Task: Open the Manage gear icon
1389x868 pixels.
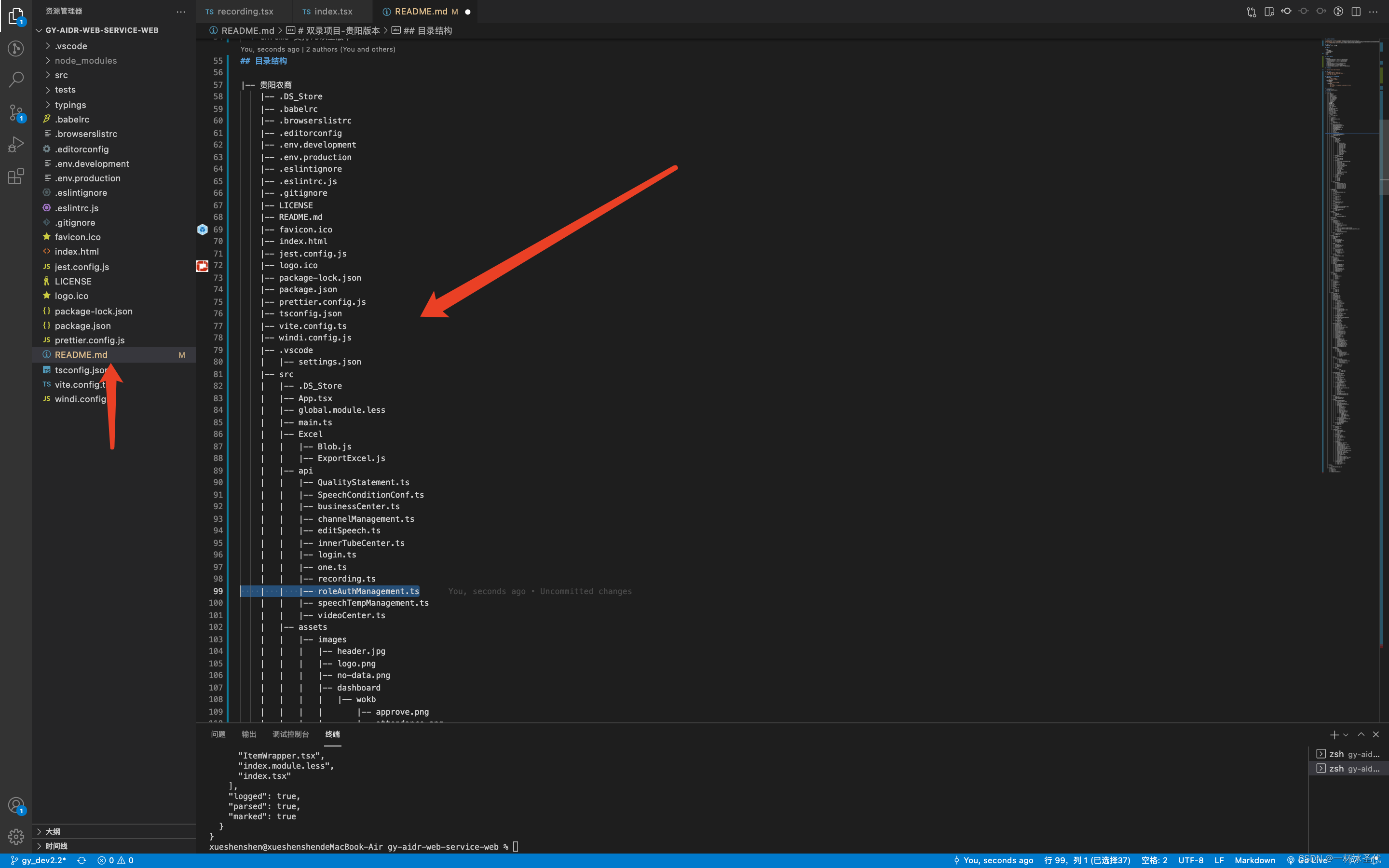Action: pyautogui.click(x=16, y=837)
